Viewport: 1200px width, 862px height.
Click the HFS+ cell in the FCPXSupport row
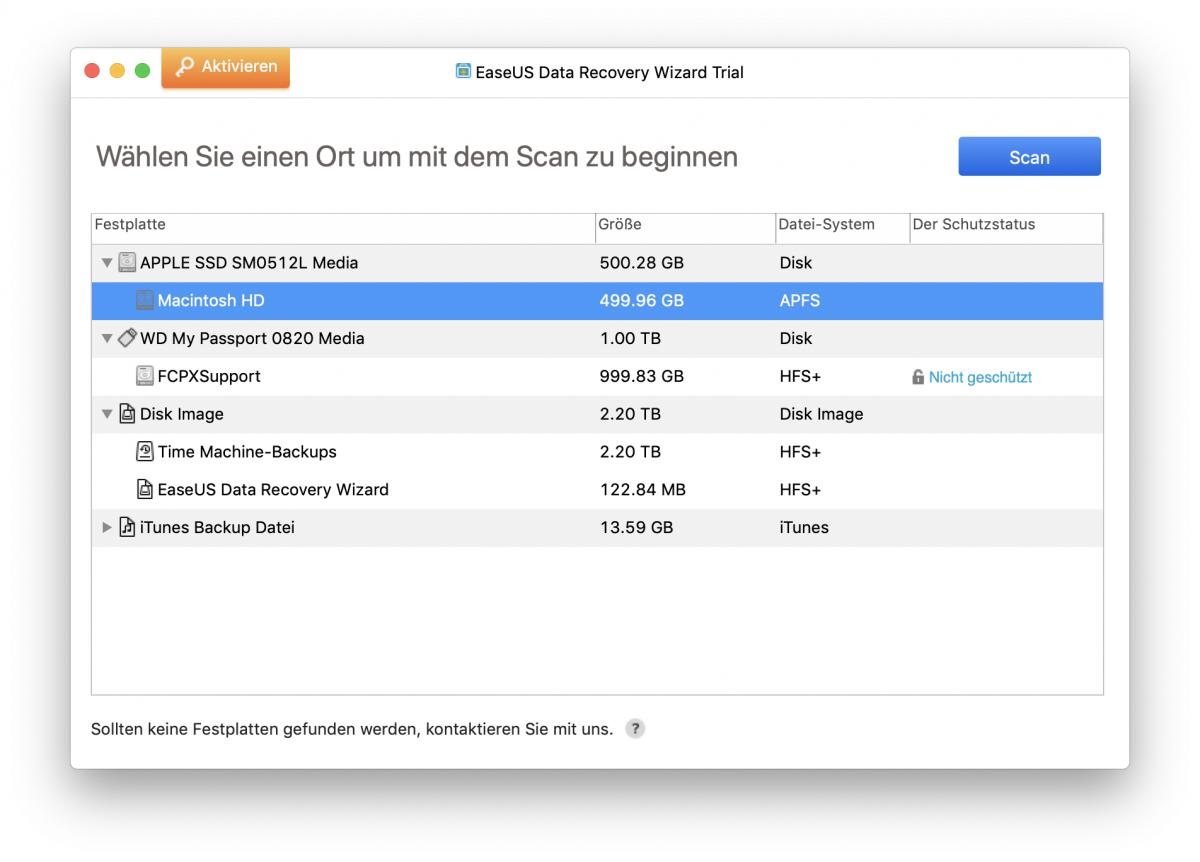(800, 377)
